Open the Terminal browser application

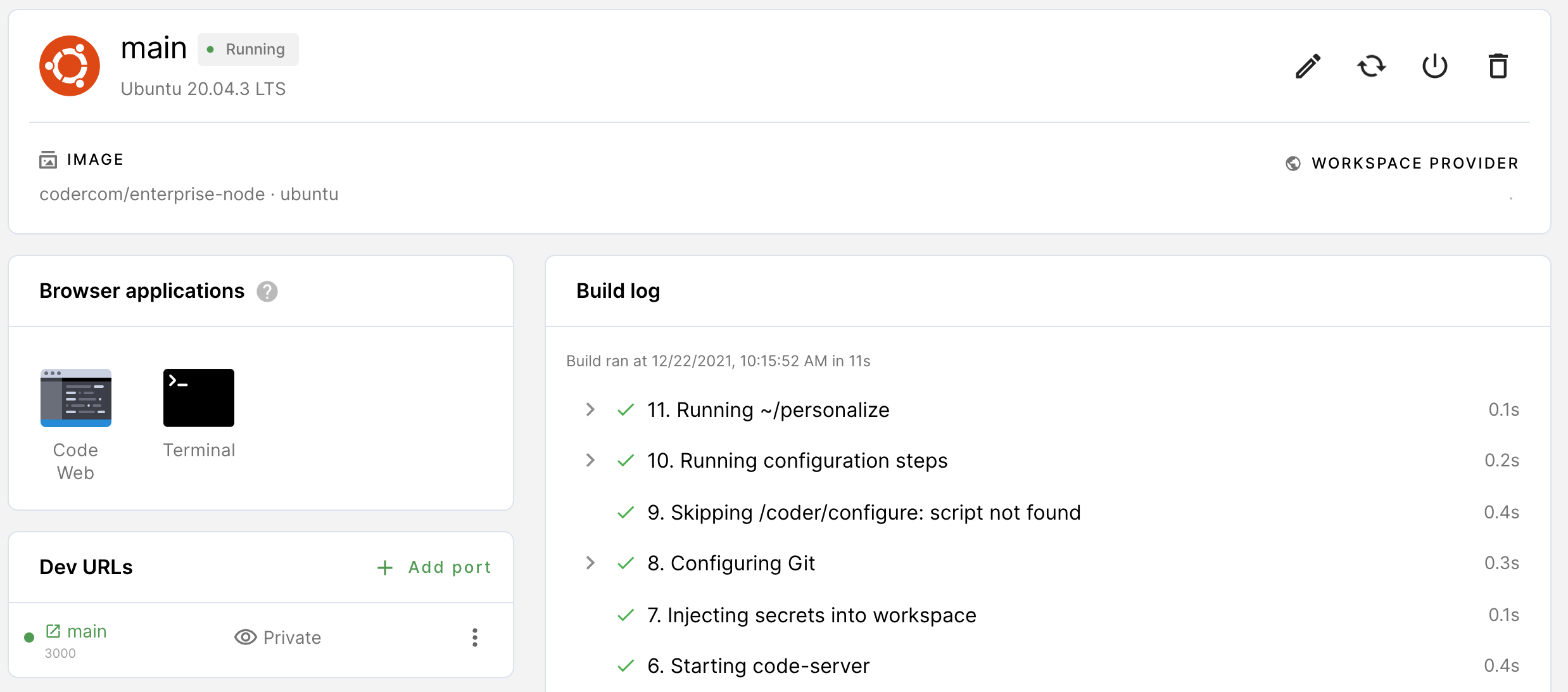click(198, 397)
